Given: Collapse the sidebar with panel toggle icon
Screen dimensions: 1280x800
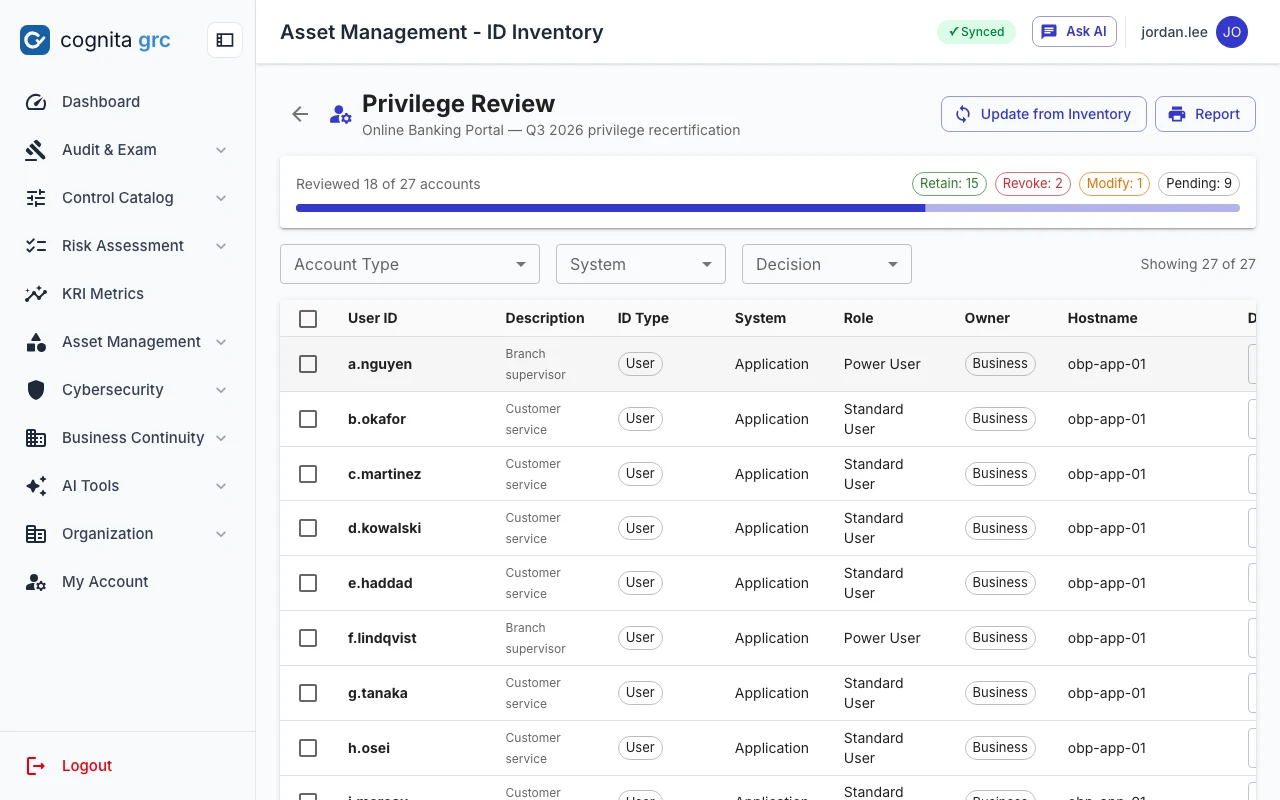Looking at the screenshot, I should [x=225, y=40].
